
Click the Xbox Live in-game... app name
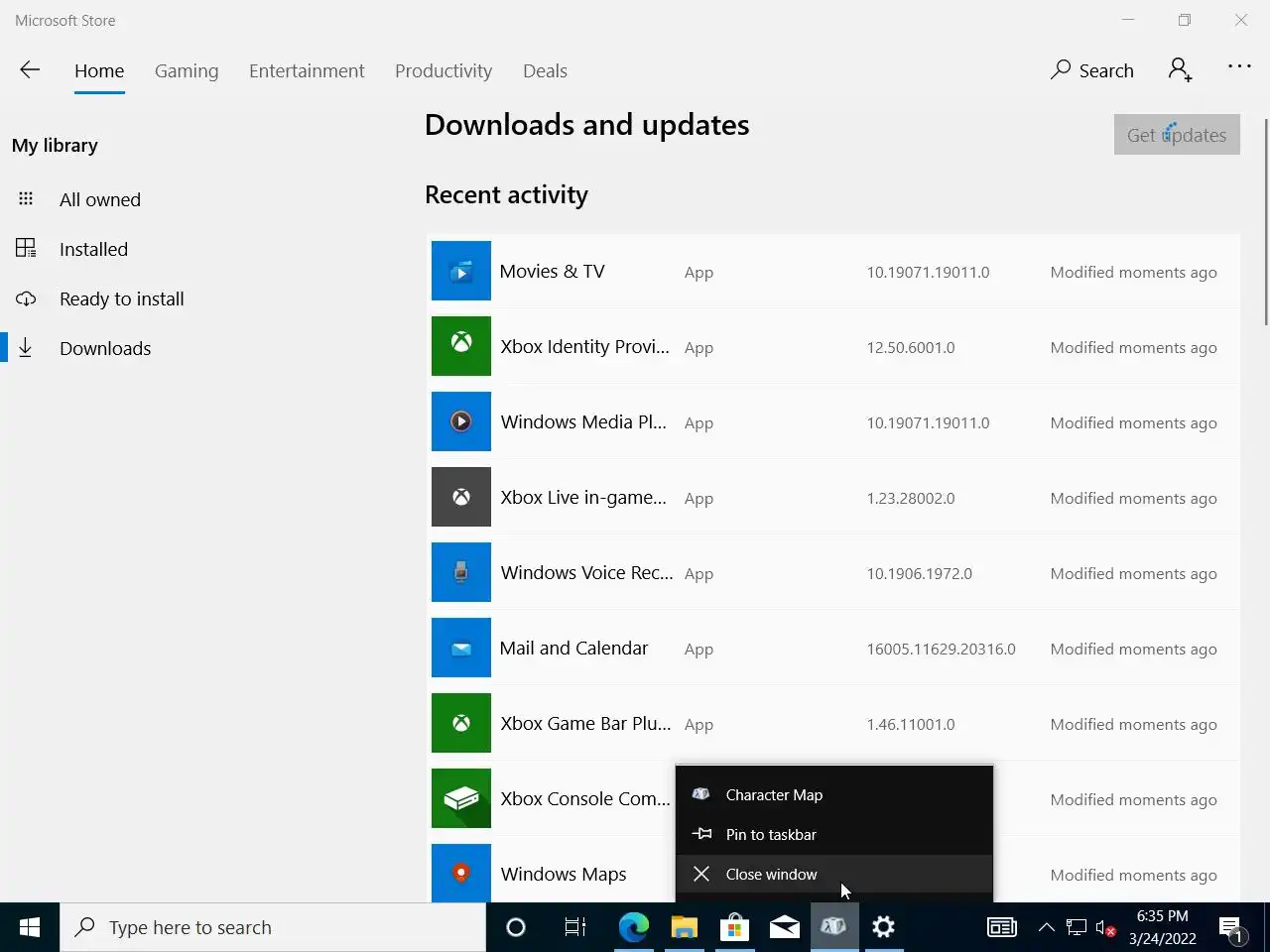tap(583, 497)
